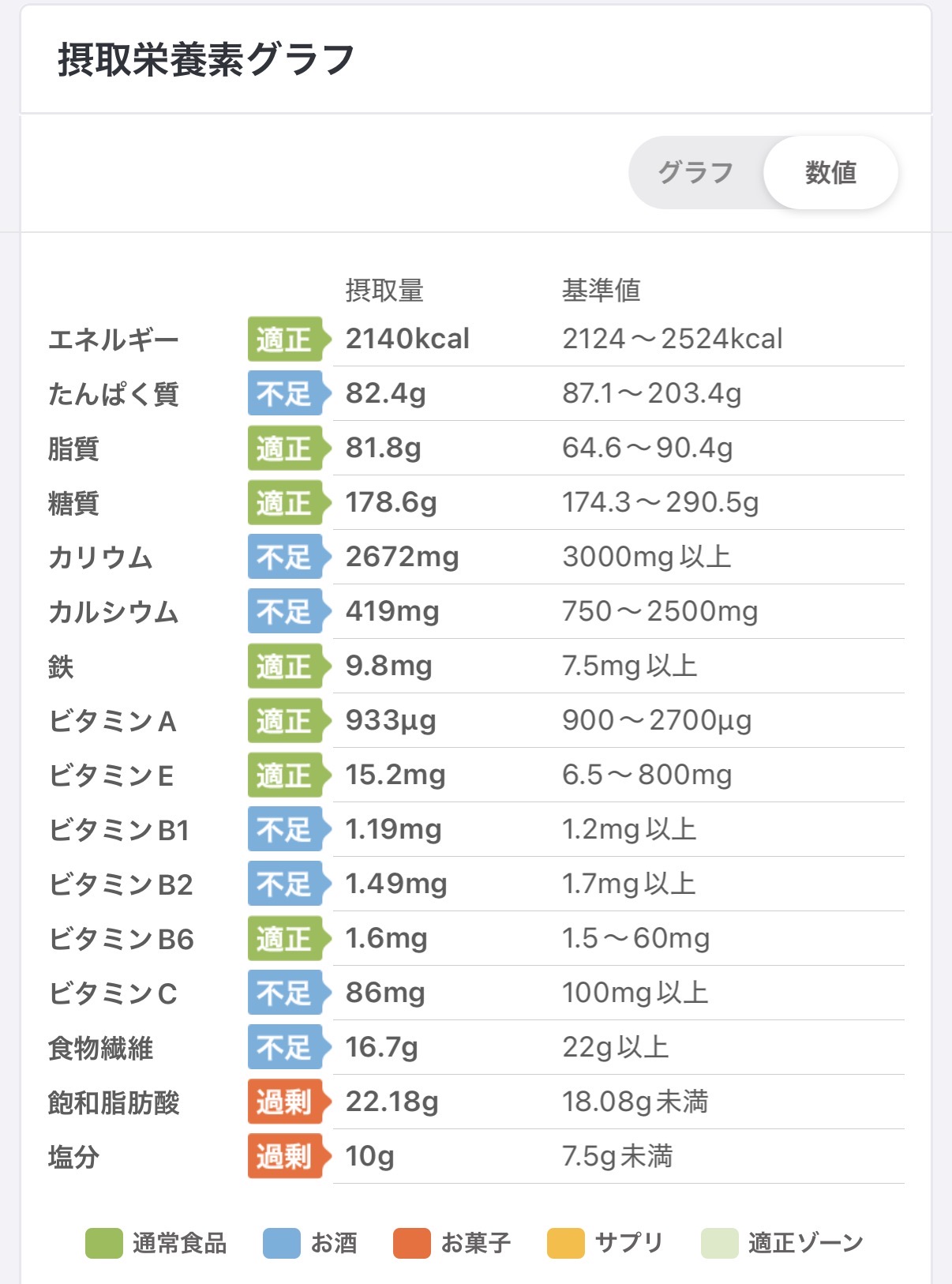The image size is (952, 1284).
Task: Click the 適正 badge for ビタミンB6
Action: (286, 938)
